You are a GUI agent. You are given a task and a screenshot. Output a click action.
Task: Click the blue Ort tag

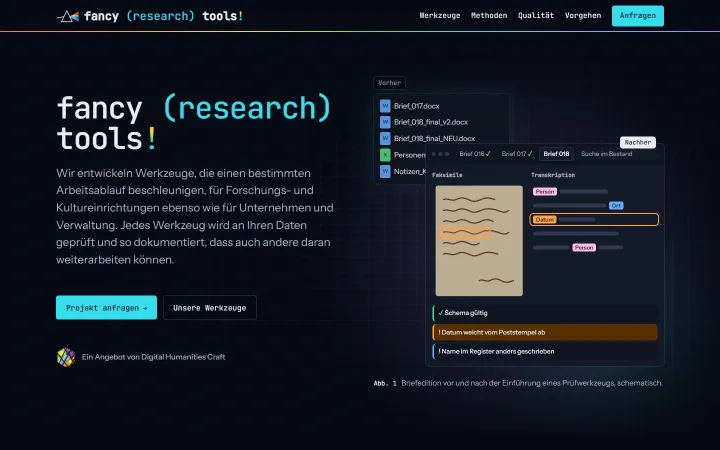[616, 206]
